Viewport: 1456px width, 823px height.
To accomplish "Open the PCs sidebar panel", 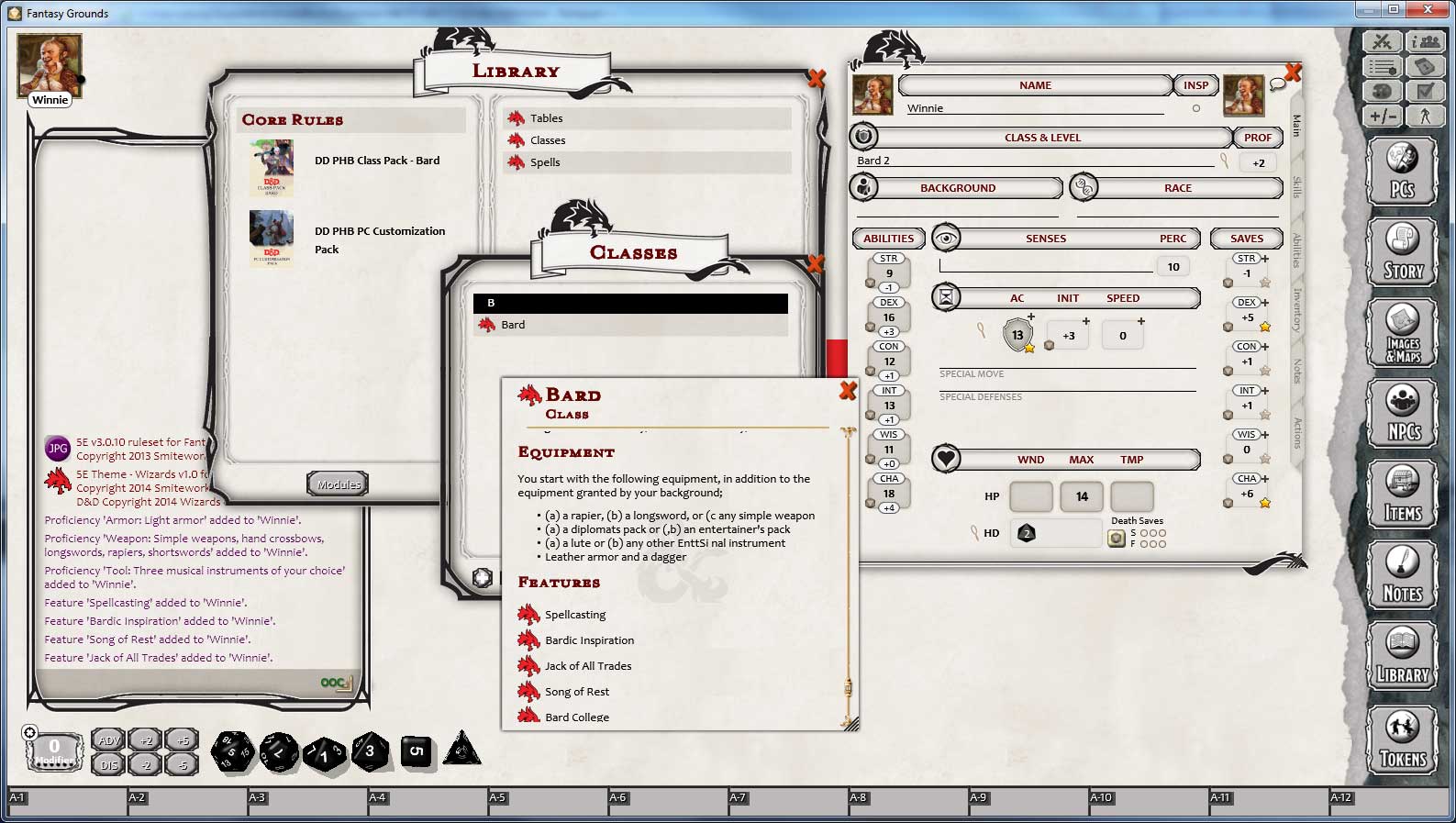I will tap(1401, 172).
